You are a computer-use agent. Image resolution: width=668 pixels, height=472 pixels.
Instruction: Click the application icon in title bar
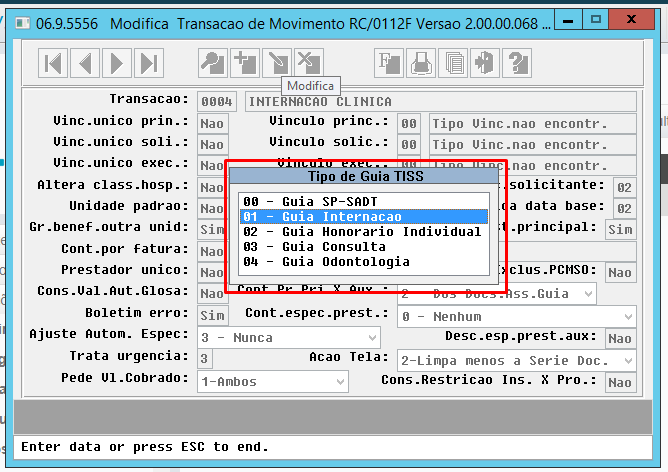(23, 23)
